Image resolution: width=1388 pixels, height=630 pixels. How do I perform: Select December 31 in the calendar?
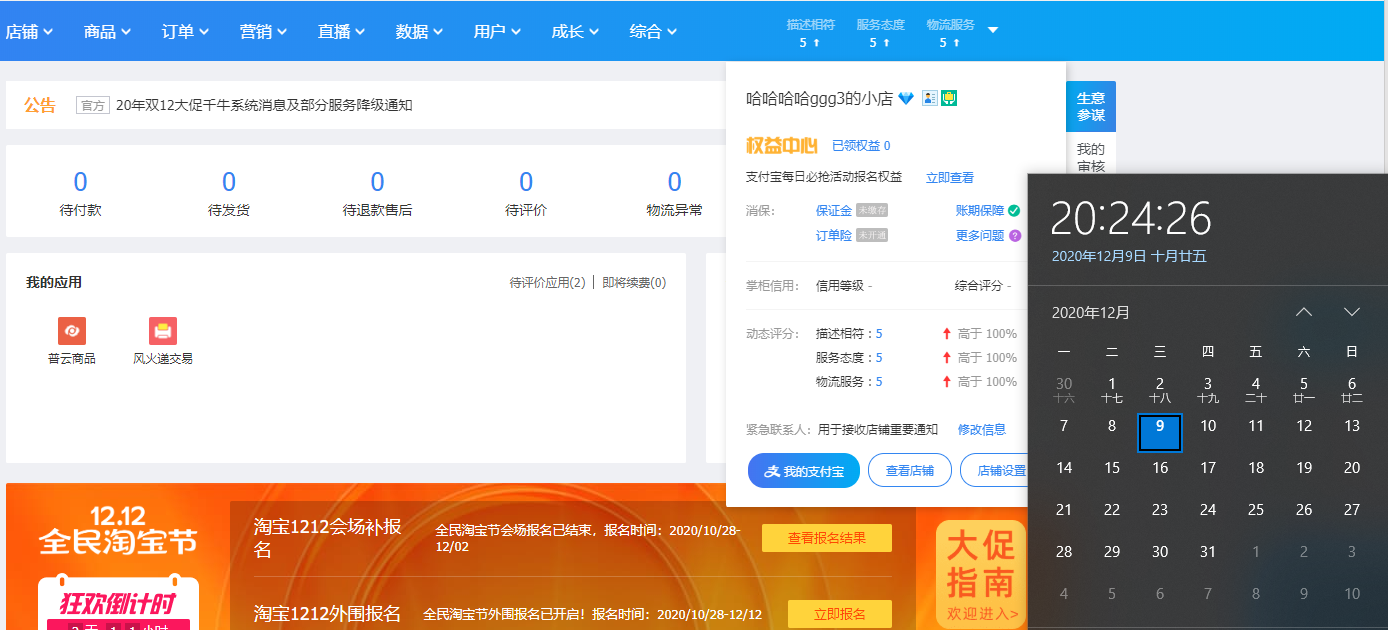tap(1208, 552)
